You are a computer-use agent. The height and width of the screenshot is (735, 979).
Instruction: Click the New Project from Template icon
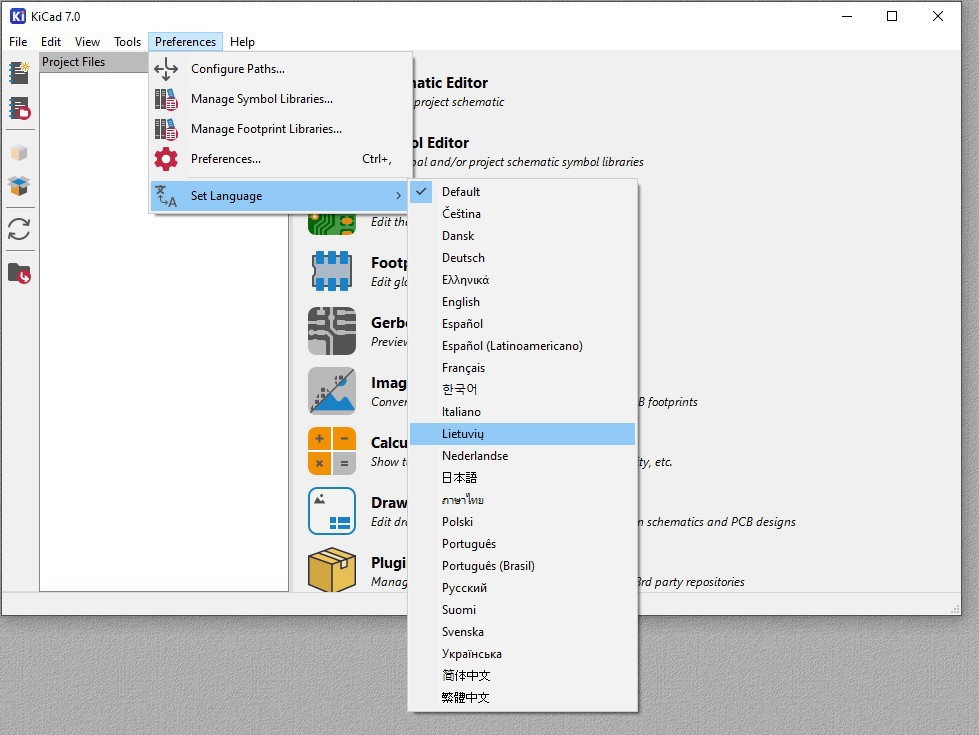[19, 108]
